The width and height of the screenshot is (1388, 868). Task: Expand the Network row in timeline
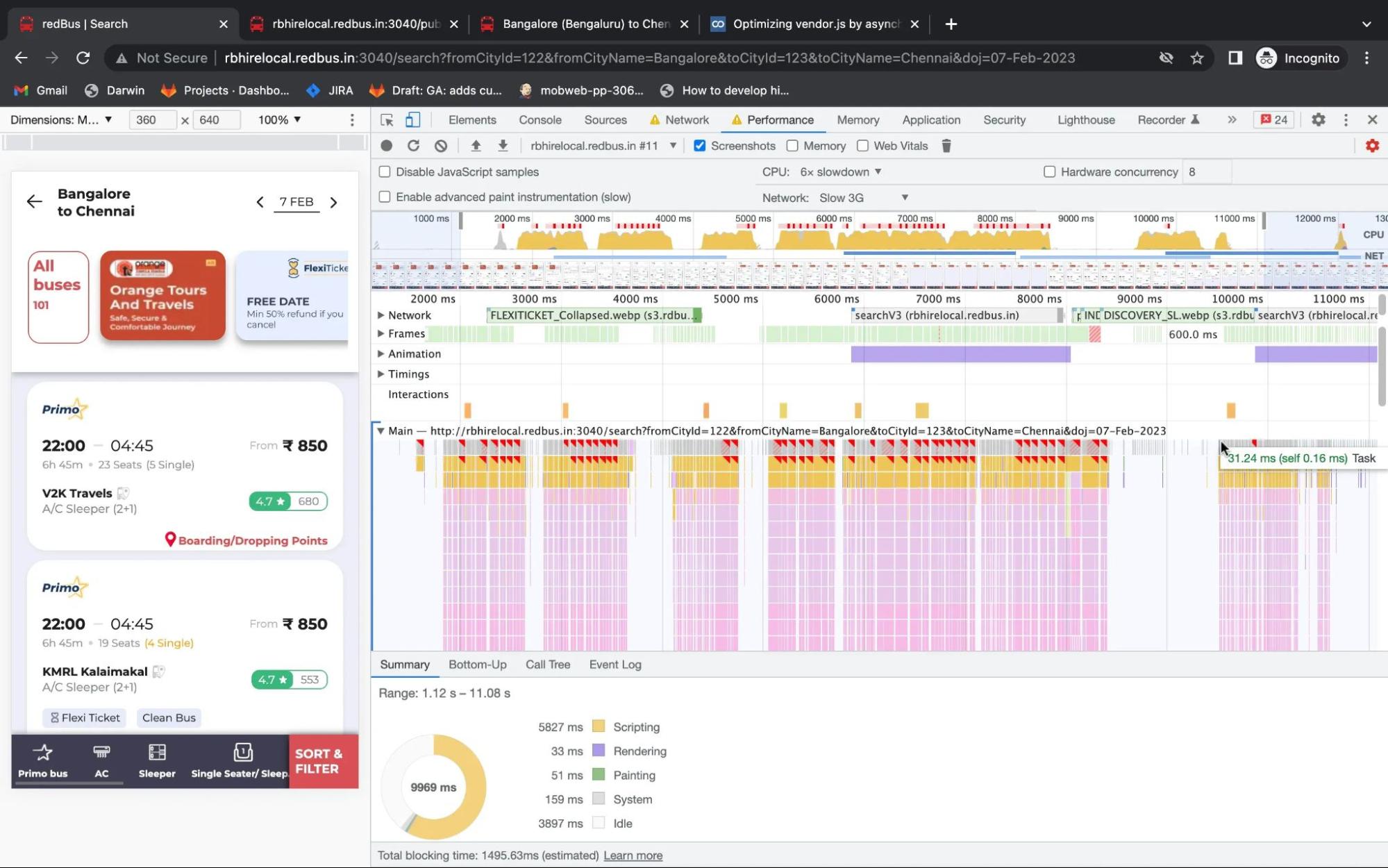click(381, 314)
